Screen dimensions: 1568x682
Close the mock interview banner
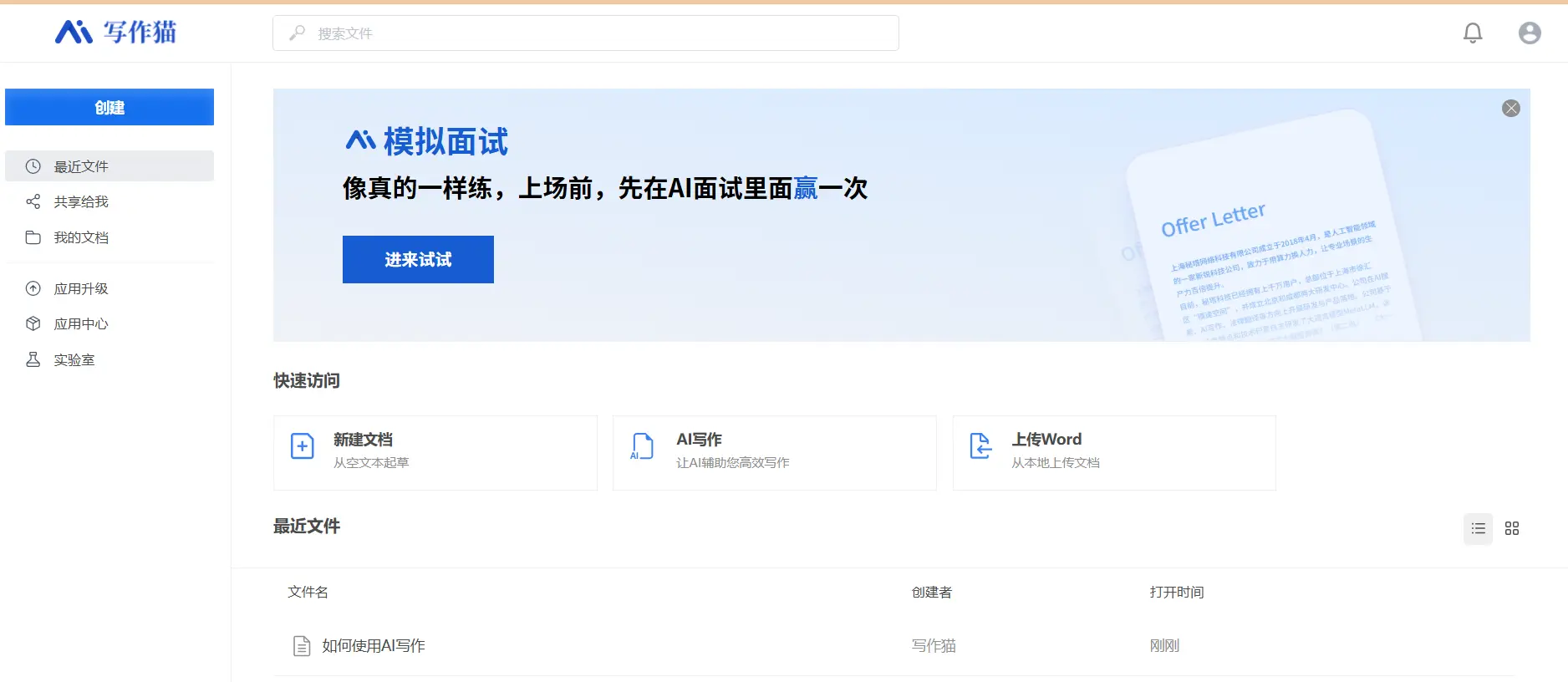pyautogui.click(x=1510, y=108)
